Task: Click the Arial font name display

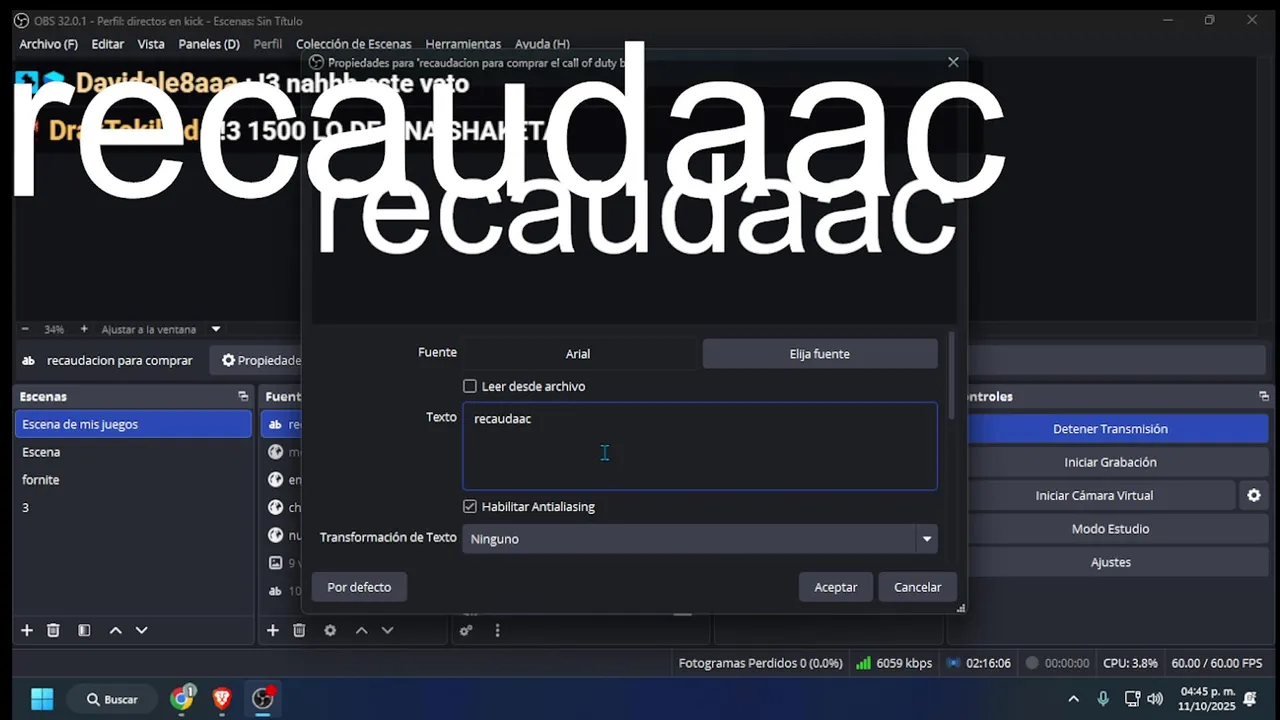Action: (x=578, y=353)
